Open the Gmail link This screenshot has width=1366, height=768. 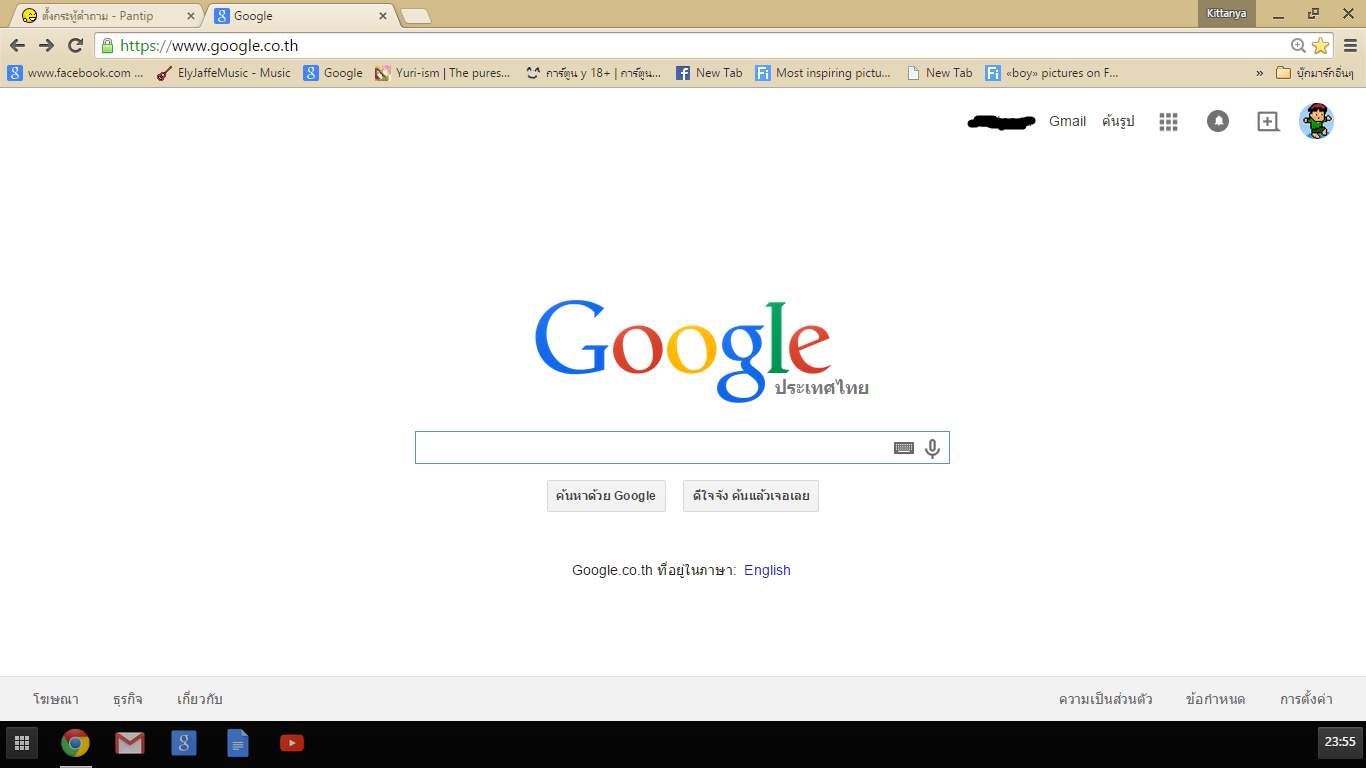pos(1067,121)
